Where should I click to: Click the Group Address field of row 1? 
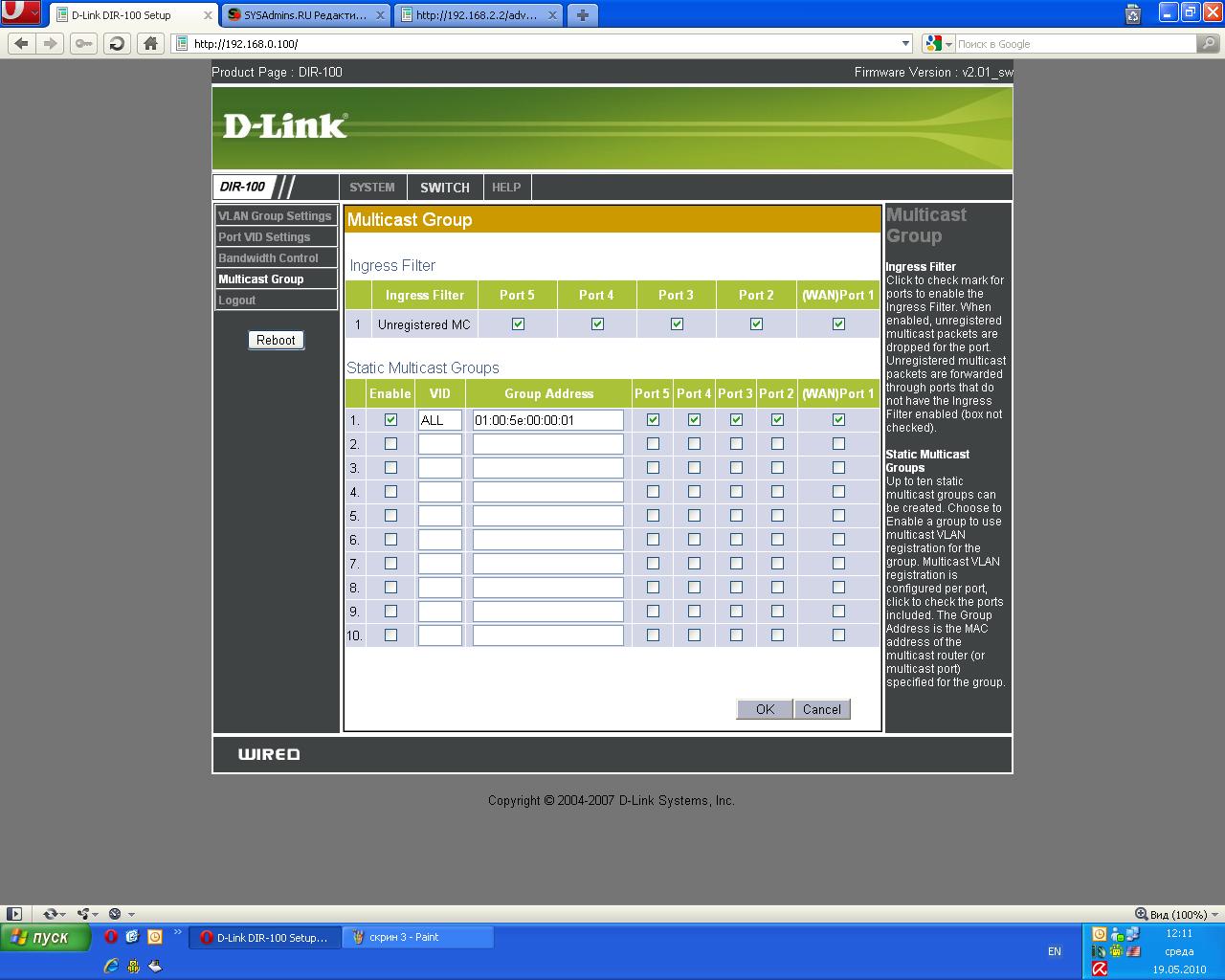click(x=548, y=420)
